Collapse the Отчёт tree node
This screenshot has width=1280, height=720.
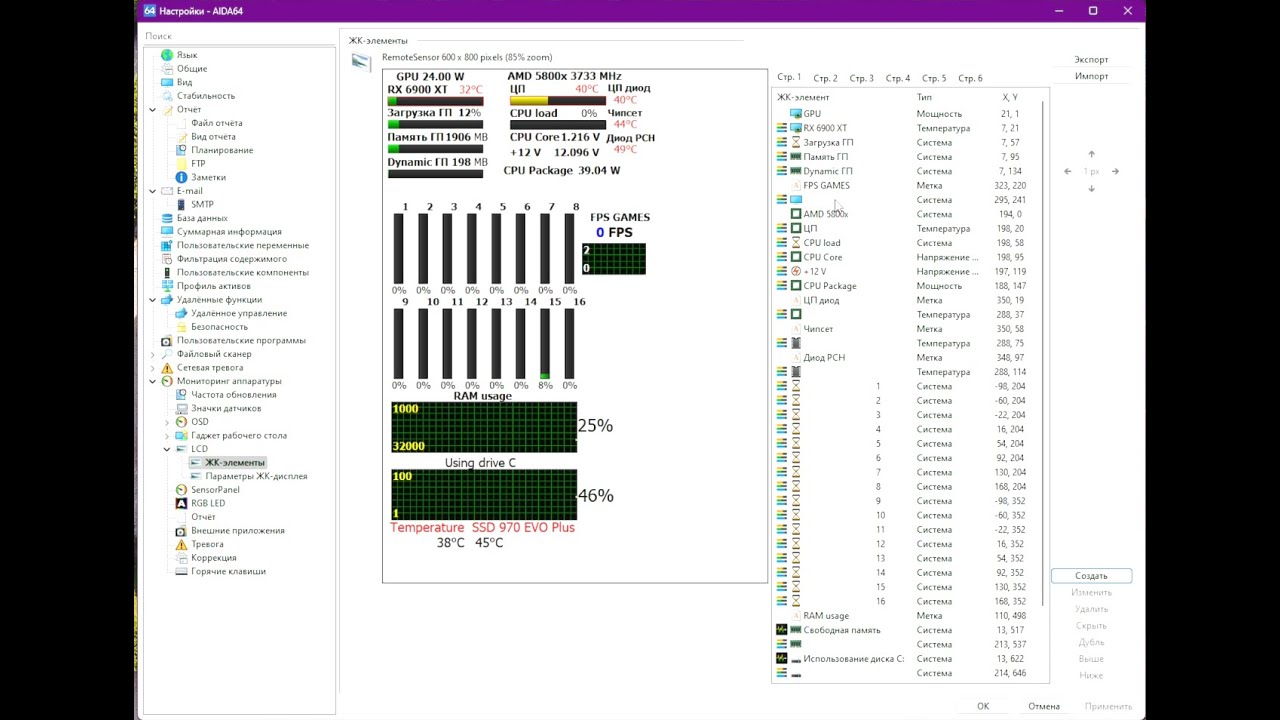153,110
